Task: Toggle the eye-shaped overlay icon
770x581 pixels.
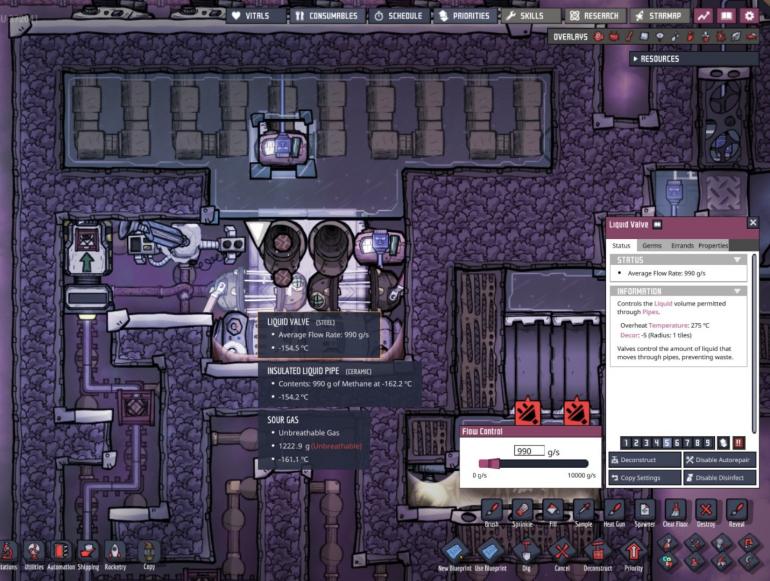Action: (x=660, y=36)
